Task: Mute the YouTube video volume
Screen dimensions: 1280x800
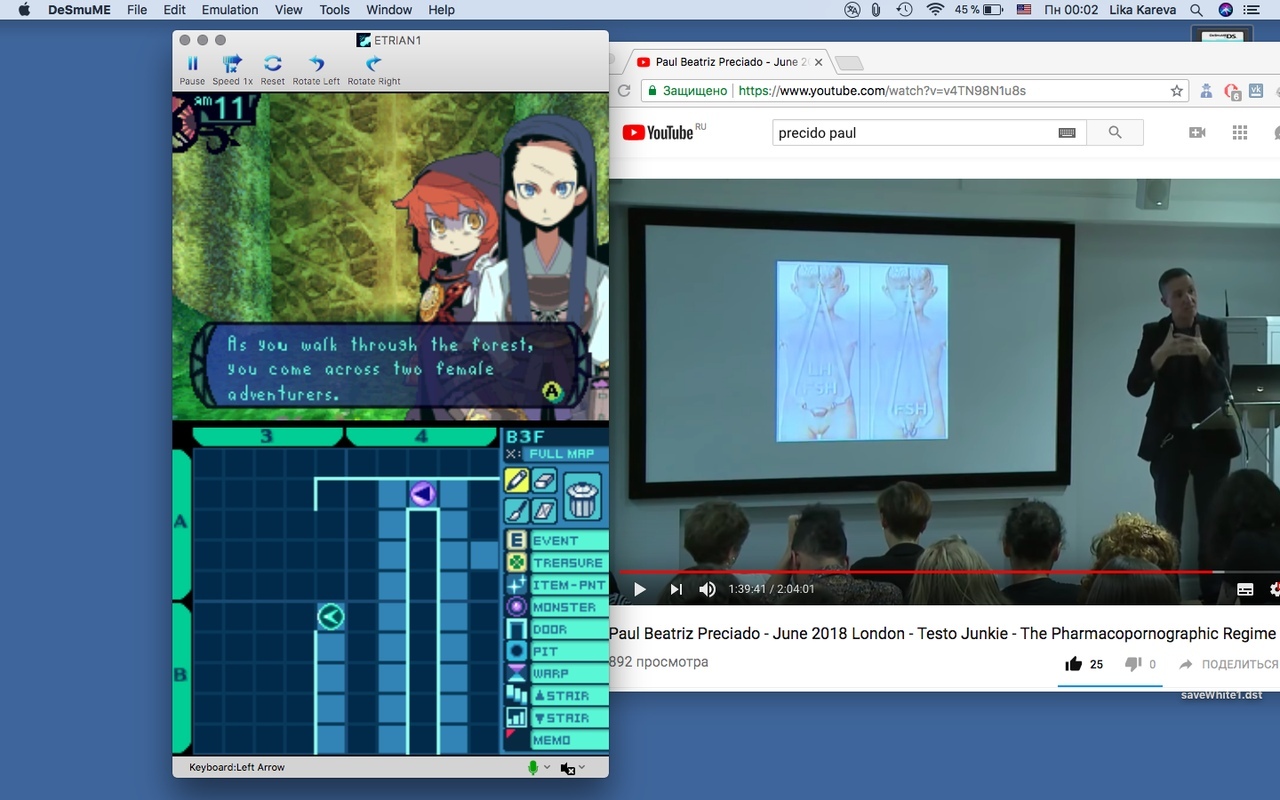Action: point(707,589)
